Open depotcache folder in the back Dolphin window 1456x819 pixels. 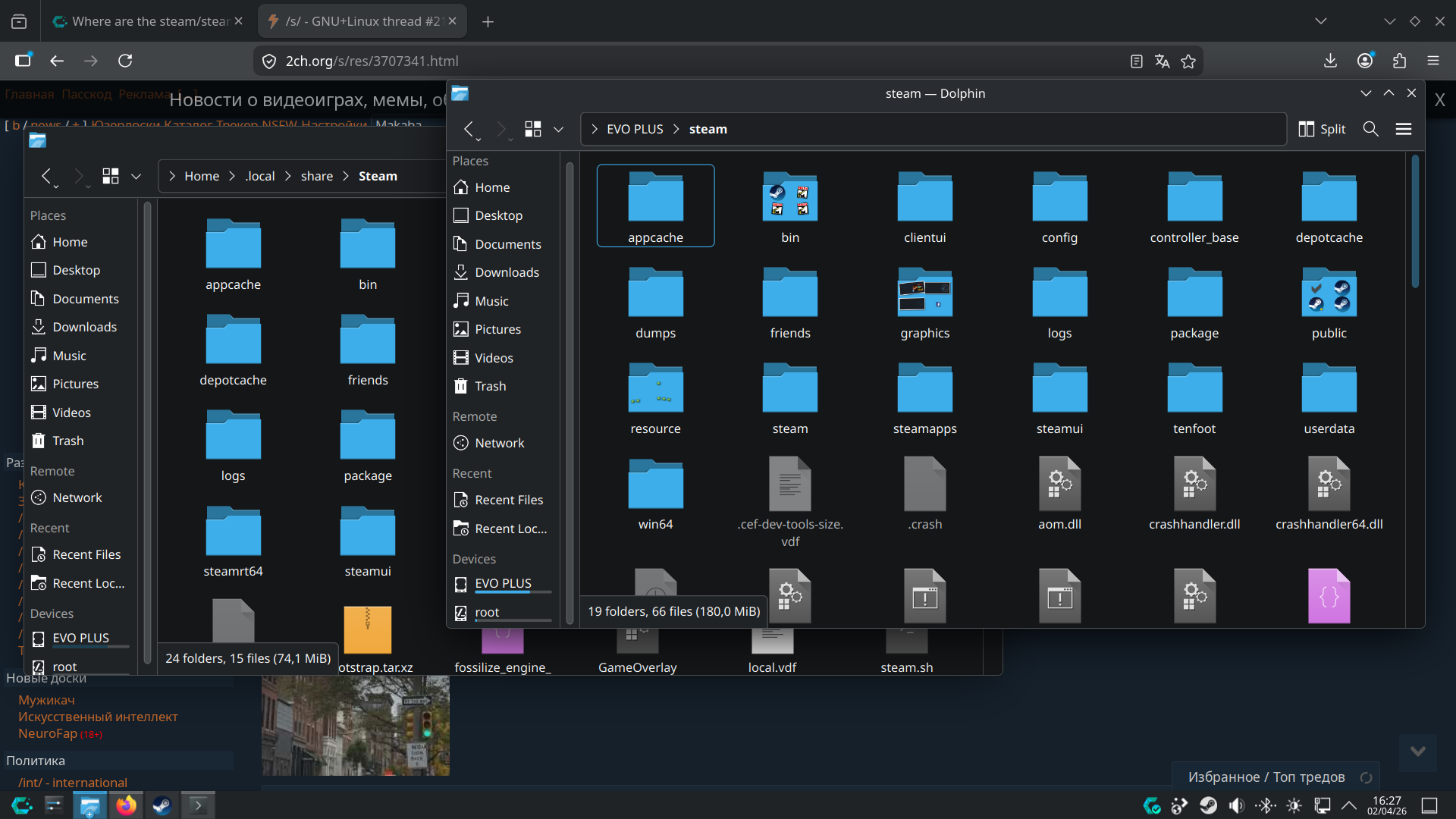[x=233, y=348]
